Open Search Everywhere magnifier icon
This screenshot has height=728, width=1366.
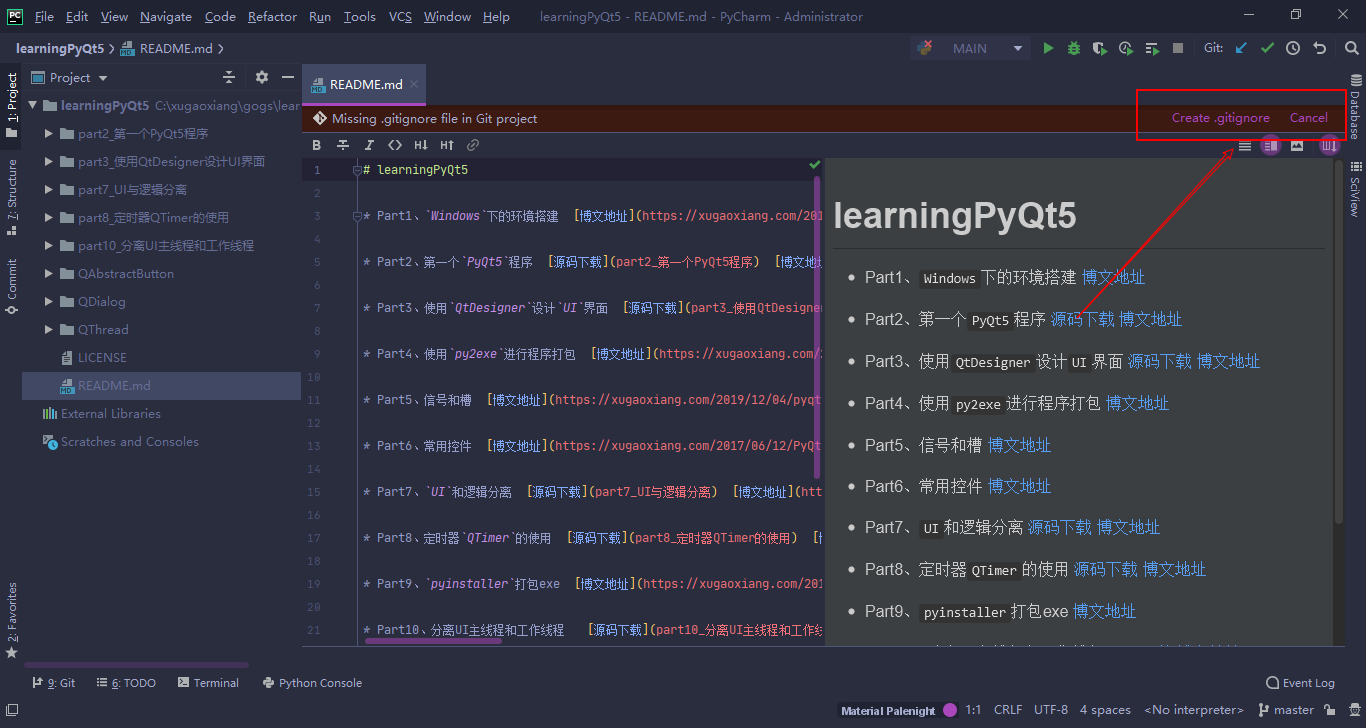[x=1351, y=48]
